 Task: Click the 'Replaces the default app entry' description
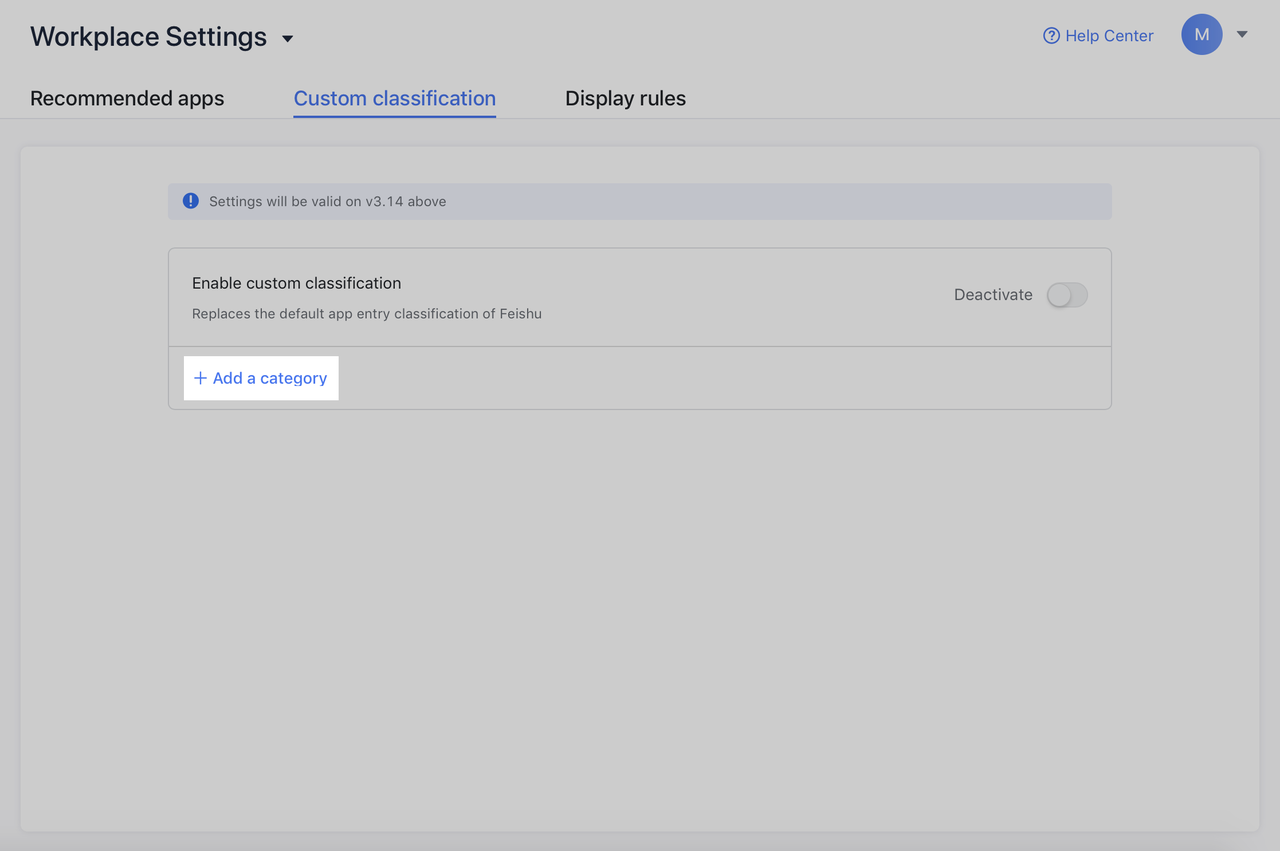tap(366, 314)
